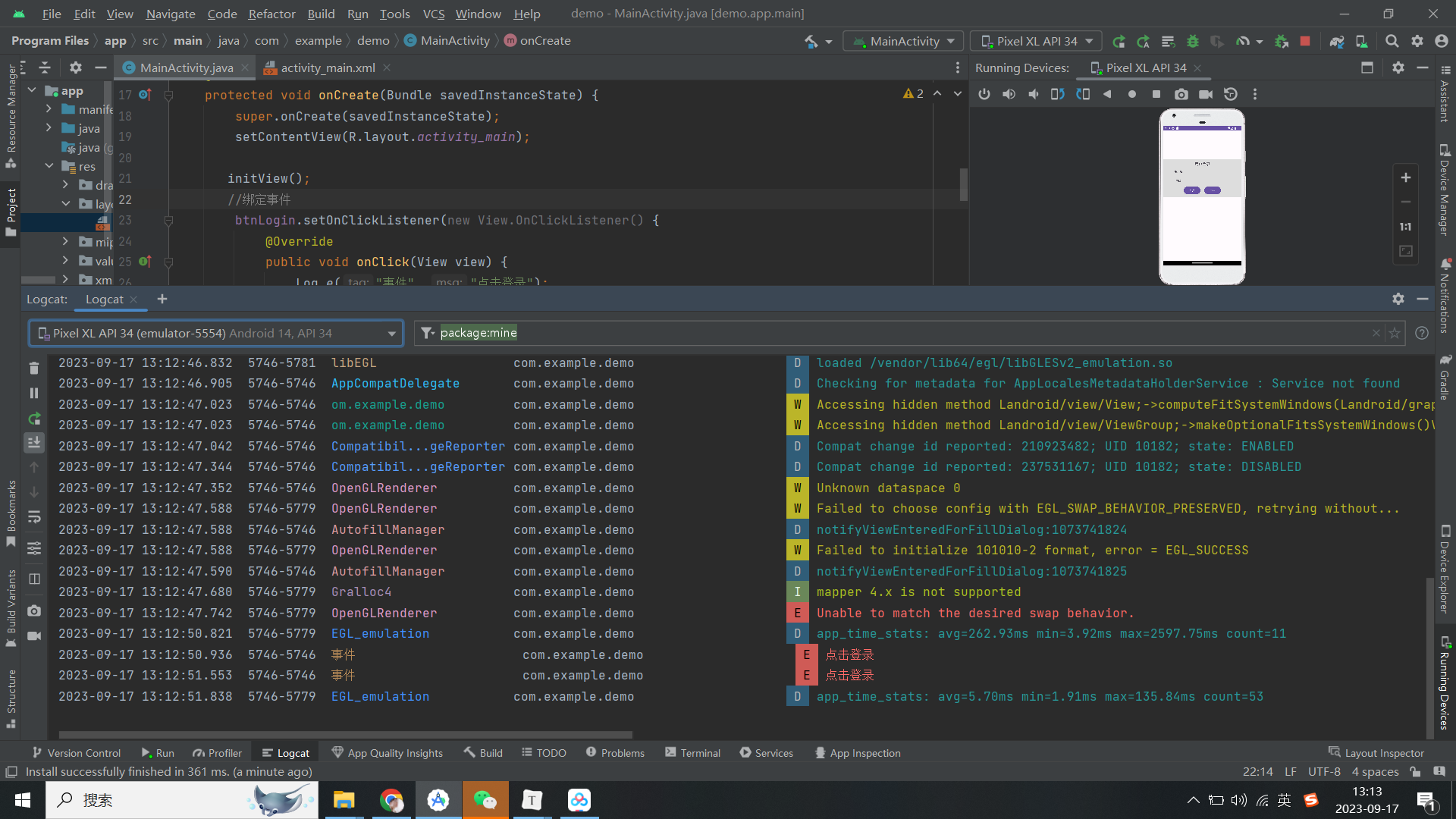Stop the running app
This screenshot has width=1456, height=819.
1305,41
